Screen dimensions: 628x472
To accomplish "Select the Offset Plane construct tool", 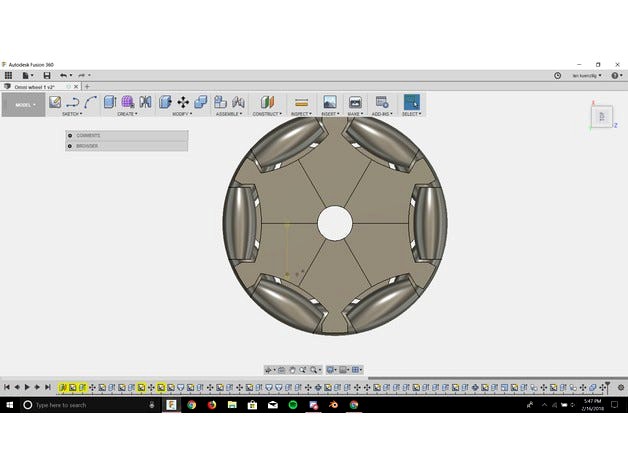I will coord(267,102).
